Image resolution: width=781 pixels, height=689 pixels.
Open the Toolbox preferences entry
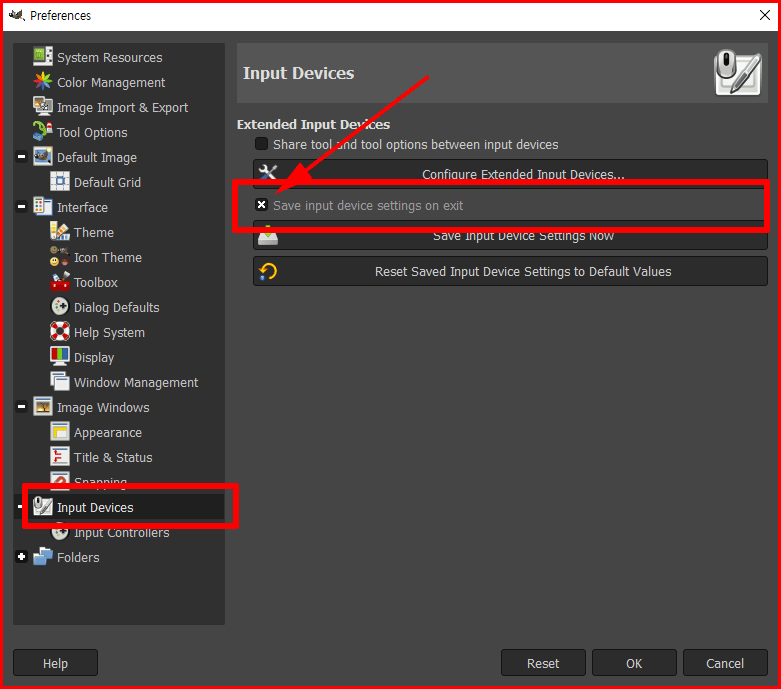pos(96,282)
